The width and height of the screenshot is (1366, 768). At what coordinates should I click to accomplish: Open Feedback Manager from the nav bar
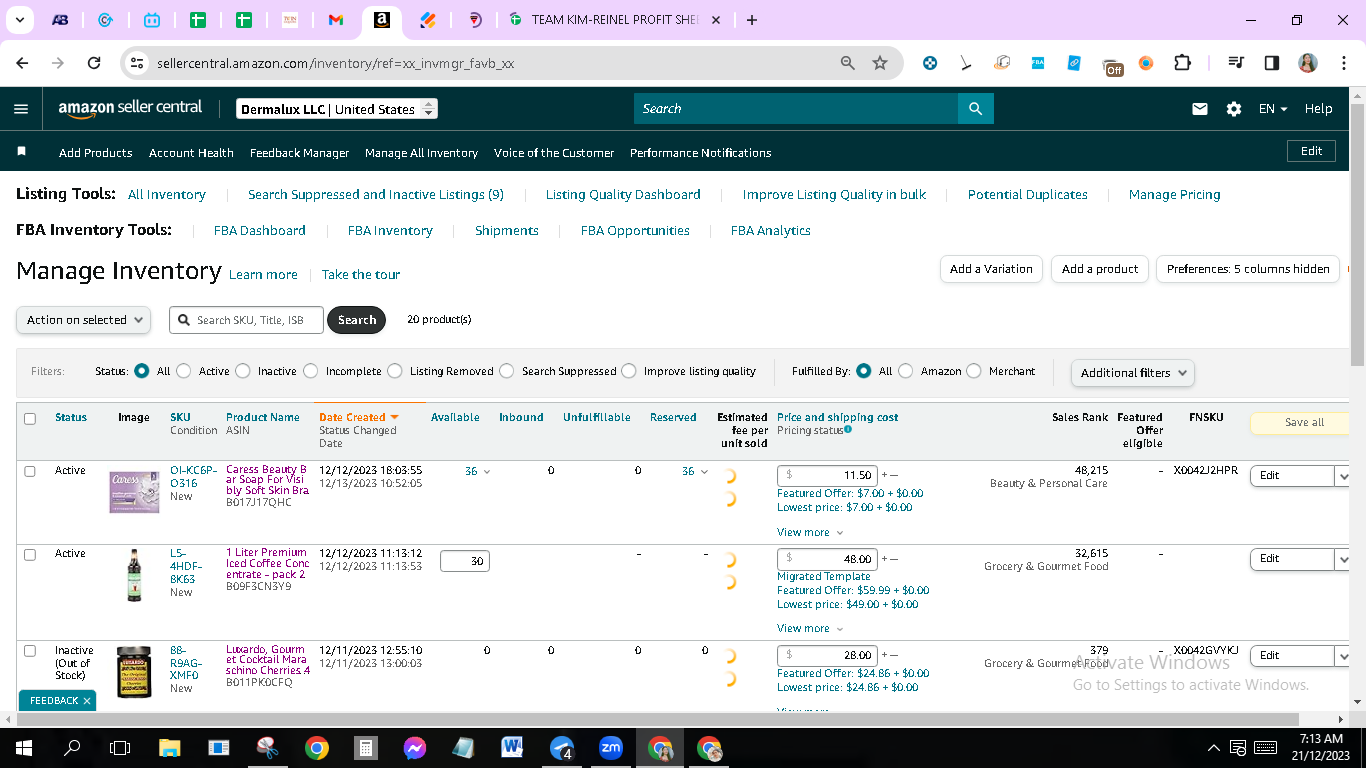[x=299, y=153]
